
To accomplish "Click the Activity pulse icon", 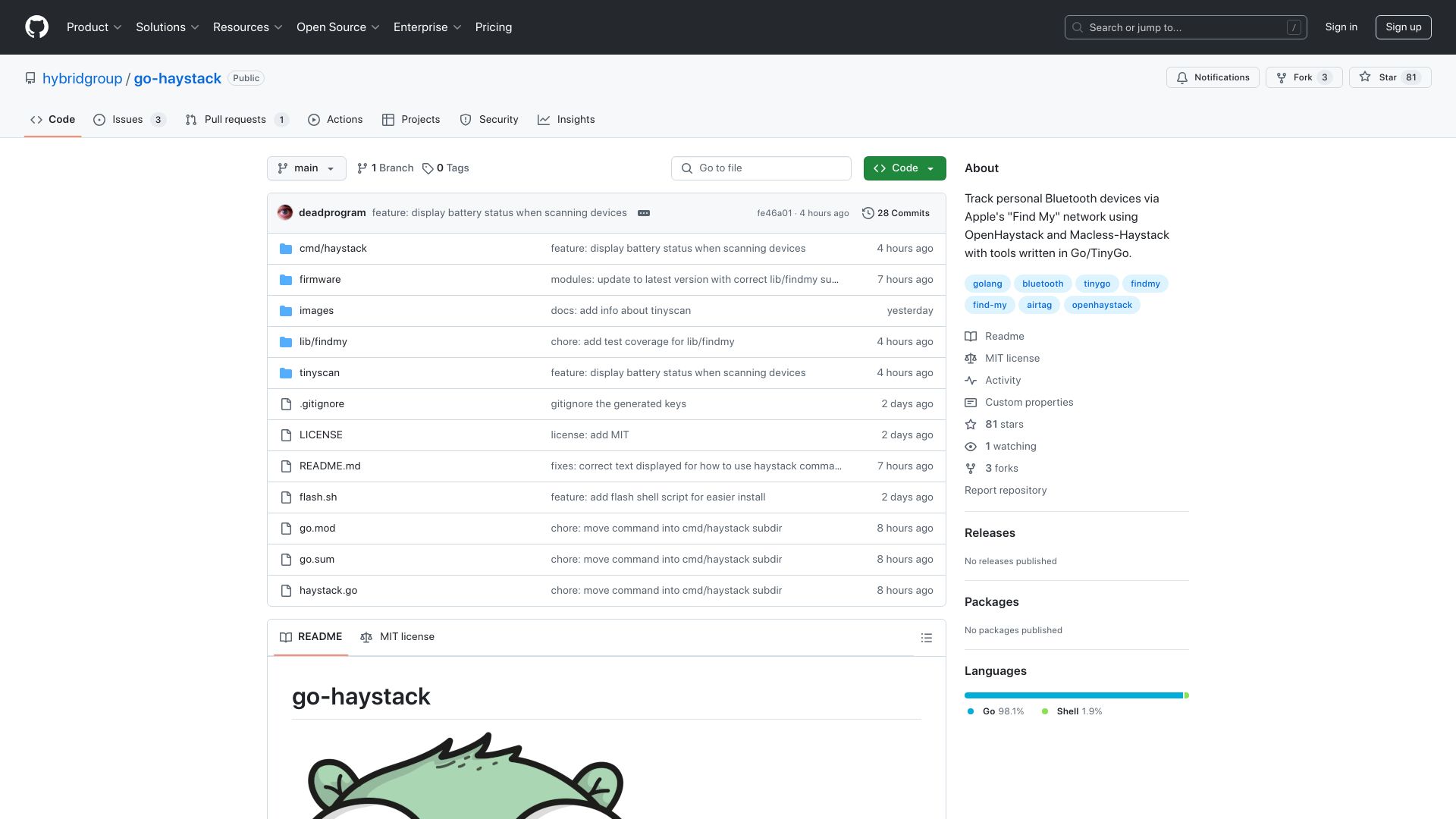I will point(971,381).
